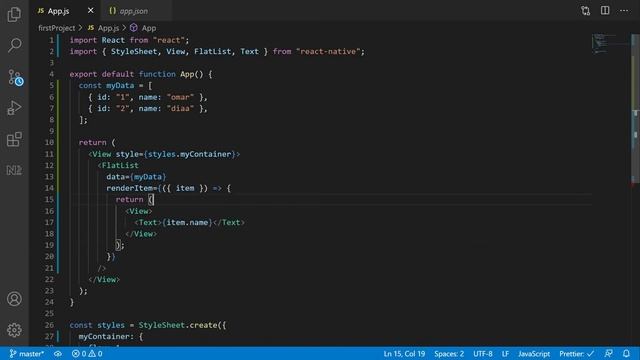Click the "react" string on line 1
The image size is (640, 360).
pos(169,40)
